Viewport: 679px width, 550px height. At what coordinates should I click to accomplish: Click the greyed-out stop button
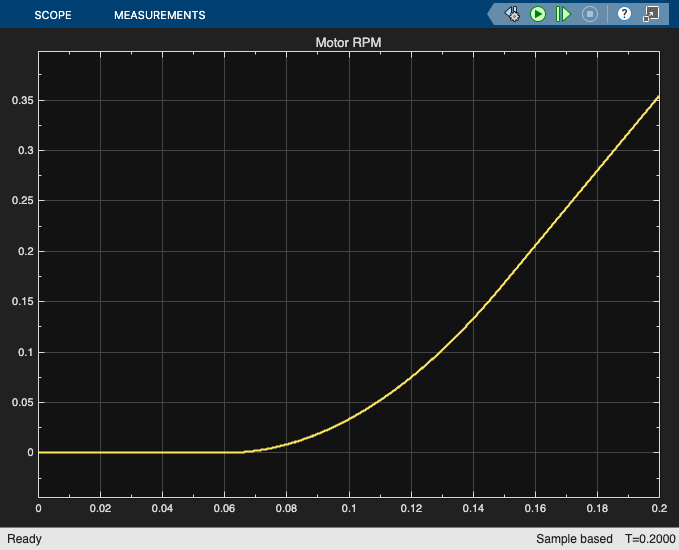point(589,14)
